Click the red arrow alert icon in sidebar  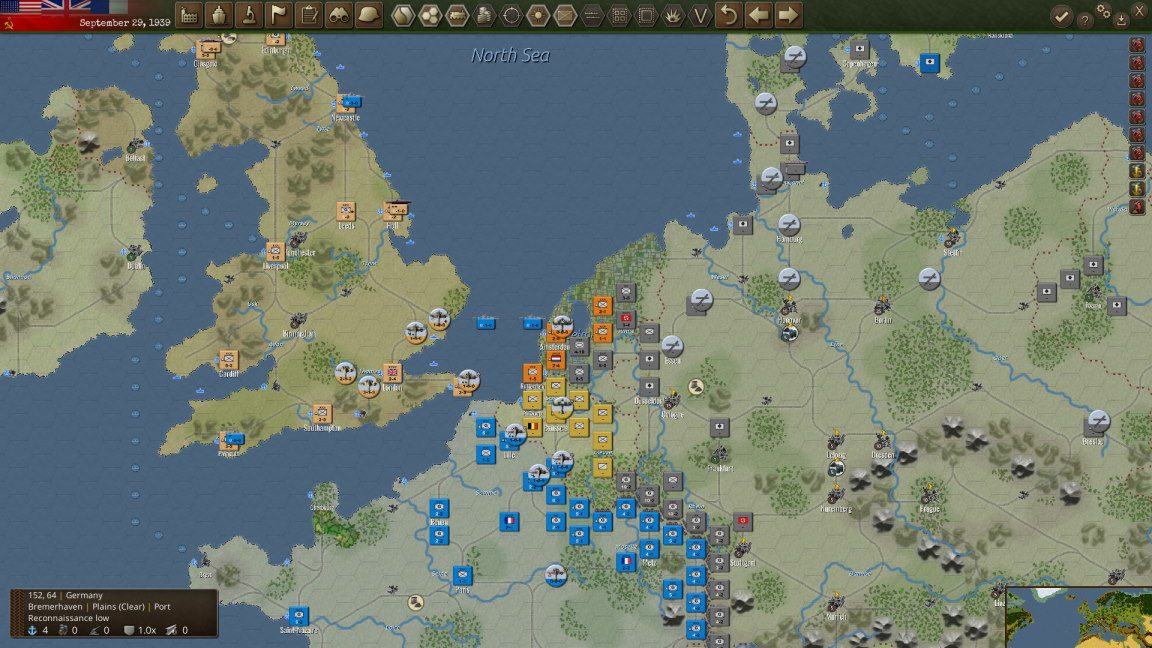(x=1137, y=207)
